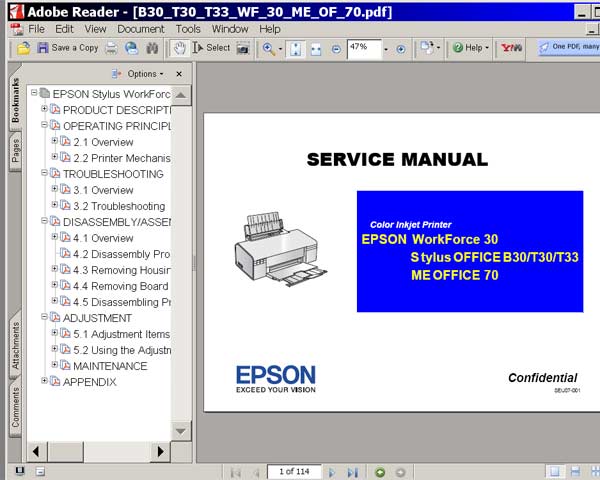Go to 5.1 Adjustment Items bookmark
600x480 pixels.
click(x=121, y=334)
